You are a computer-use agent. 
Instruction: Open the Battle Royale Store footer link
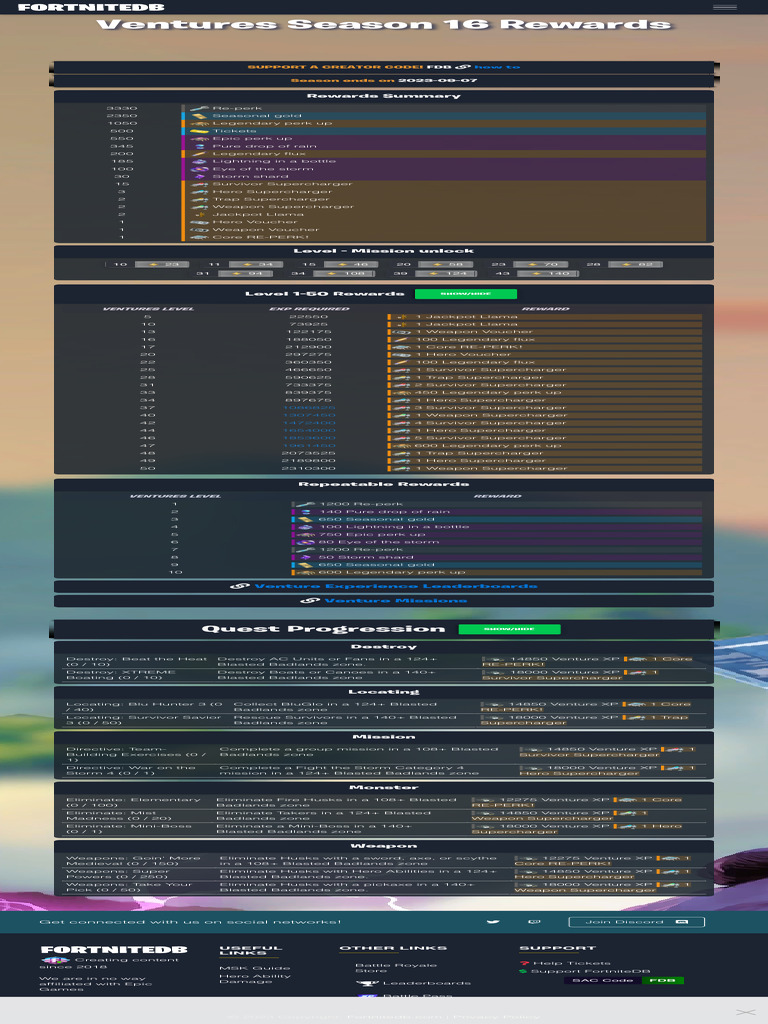(396, 968)
